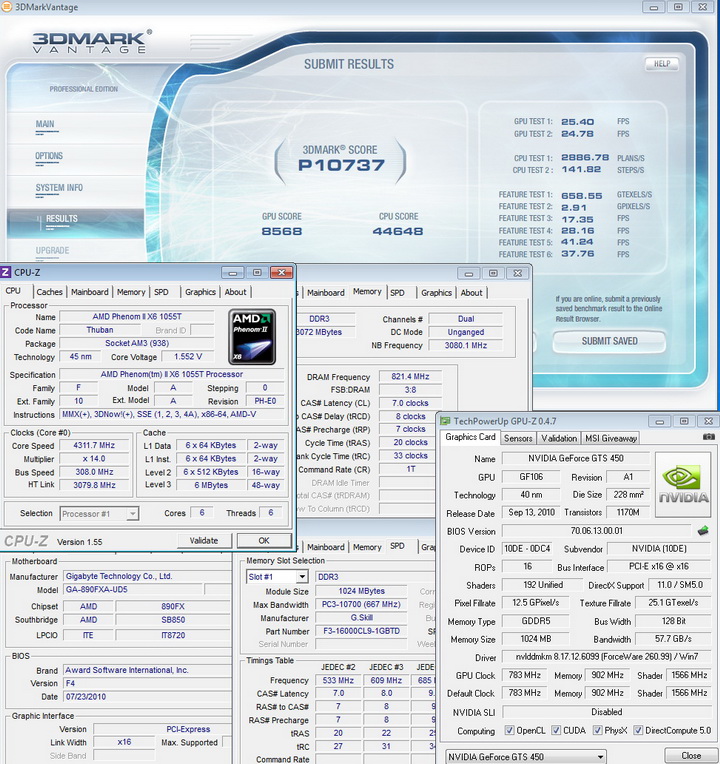The image size is (720, 764).
Task: Switch to the Sensors tab in GPU-Z
Action: click(518, 438)
